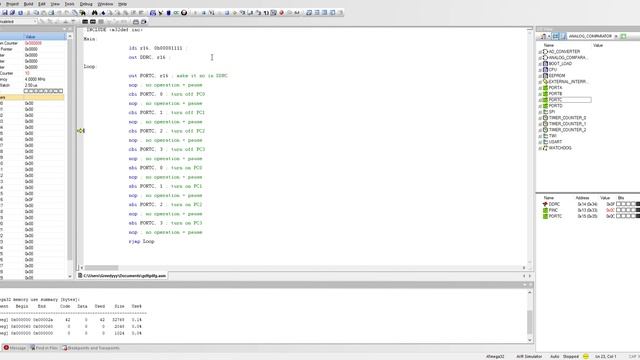
Task: Click the 4.0000 MHz frequency value
Action: (x=35, y=79)
